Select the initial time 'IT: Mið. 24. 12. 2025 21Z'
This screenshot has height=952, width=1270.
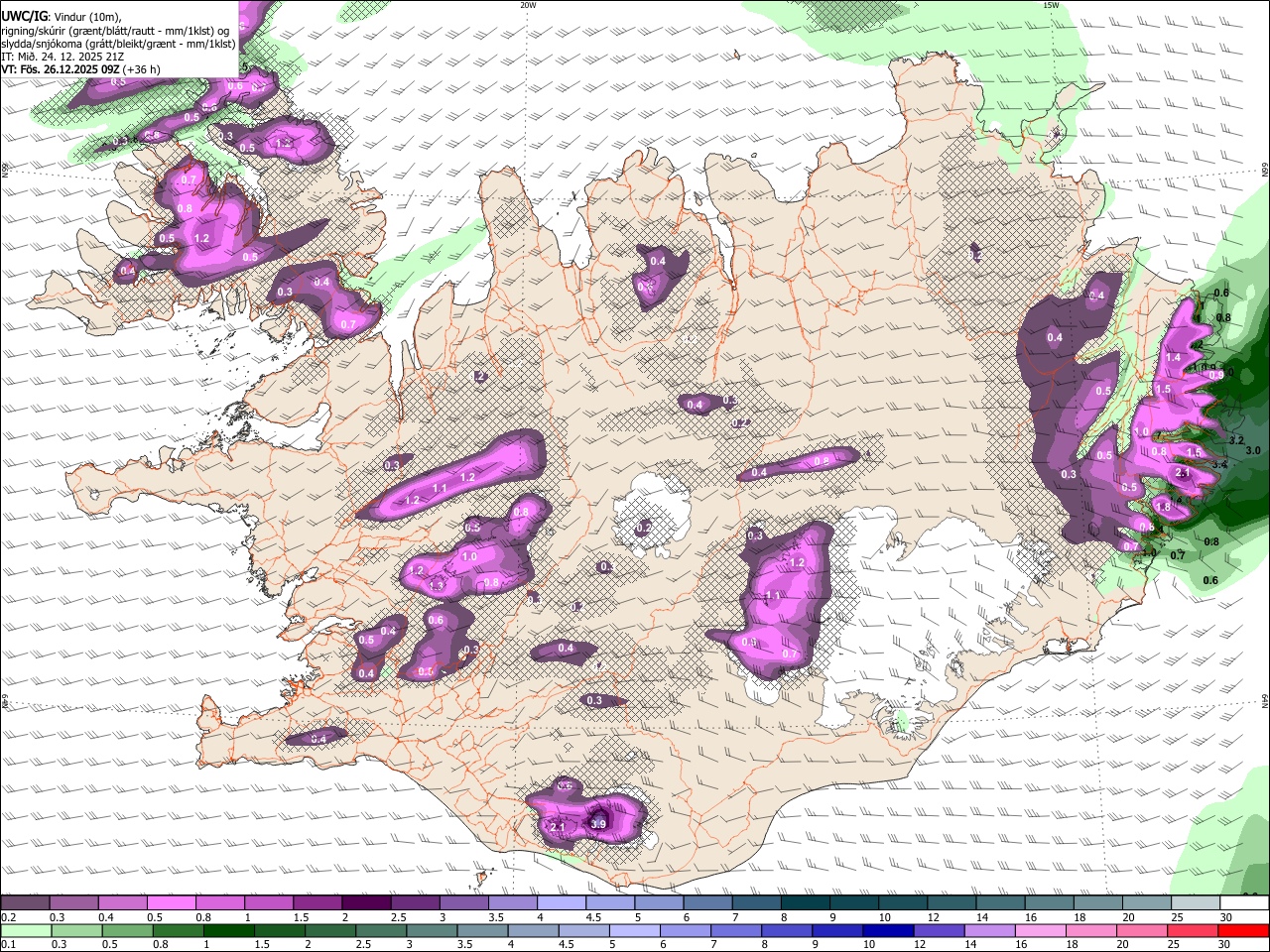click(x=63, y=57)
